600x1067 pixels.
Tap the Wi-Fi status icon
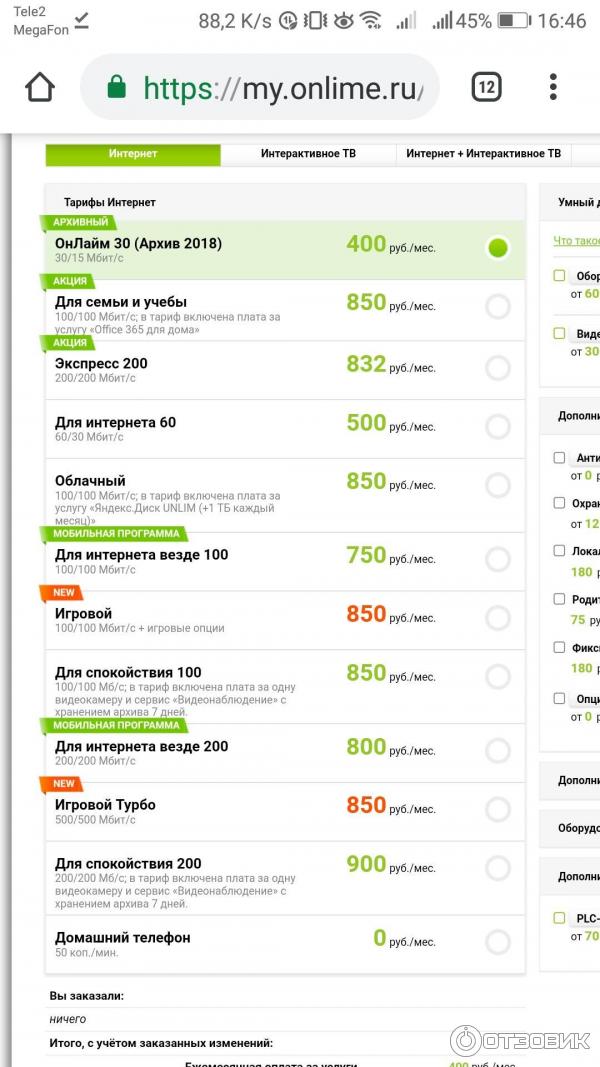point(371,21)
